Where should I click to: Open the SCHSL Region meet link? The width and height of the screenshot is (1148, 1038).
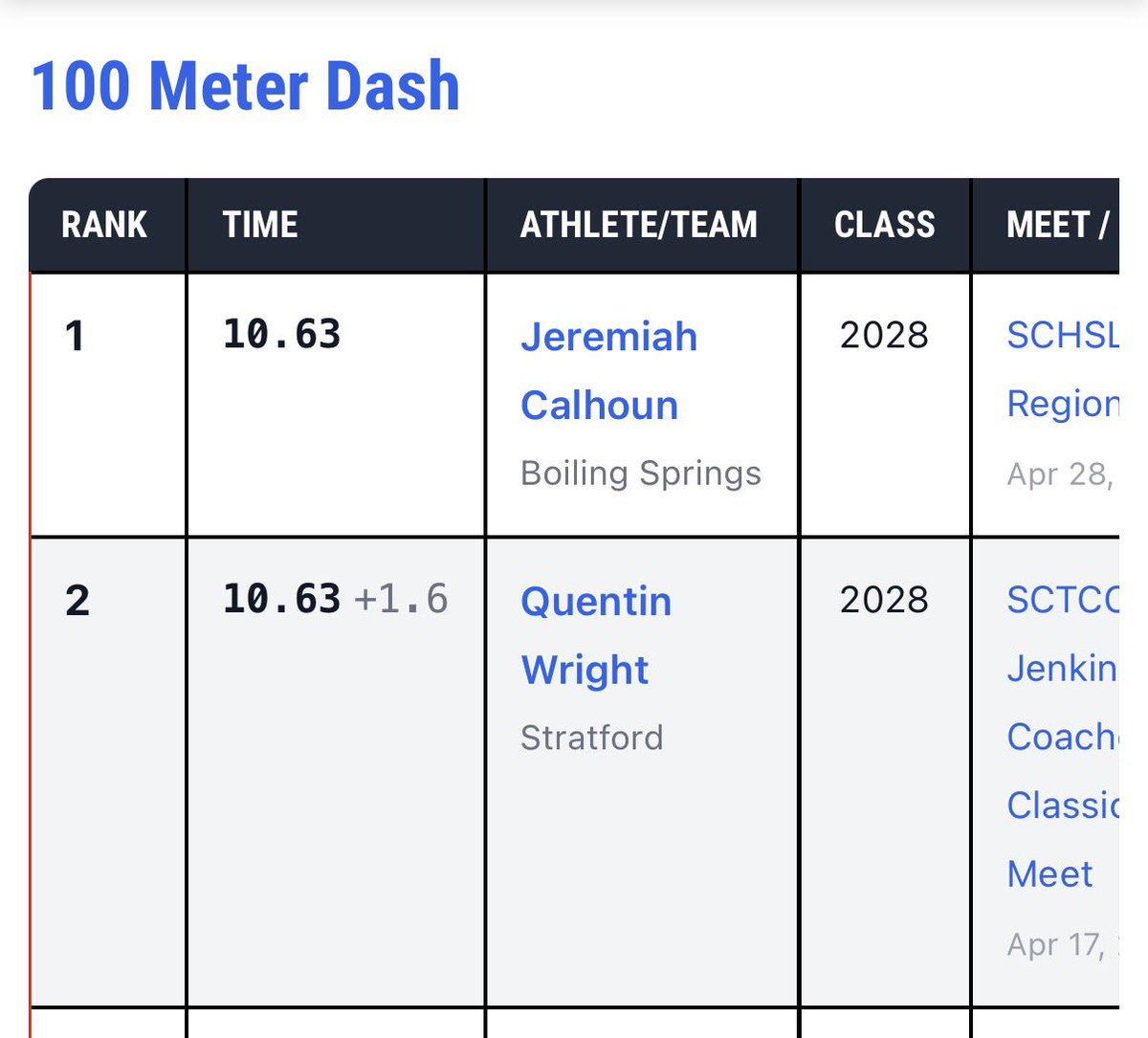(x=1062, y=369)
